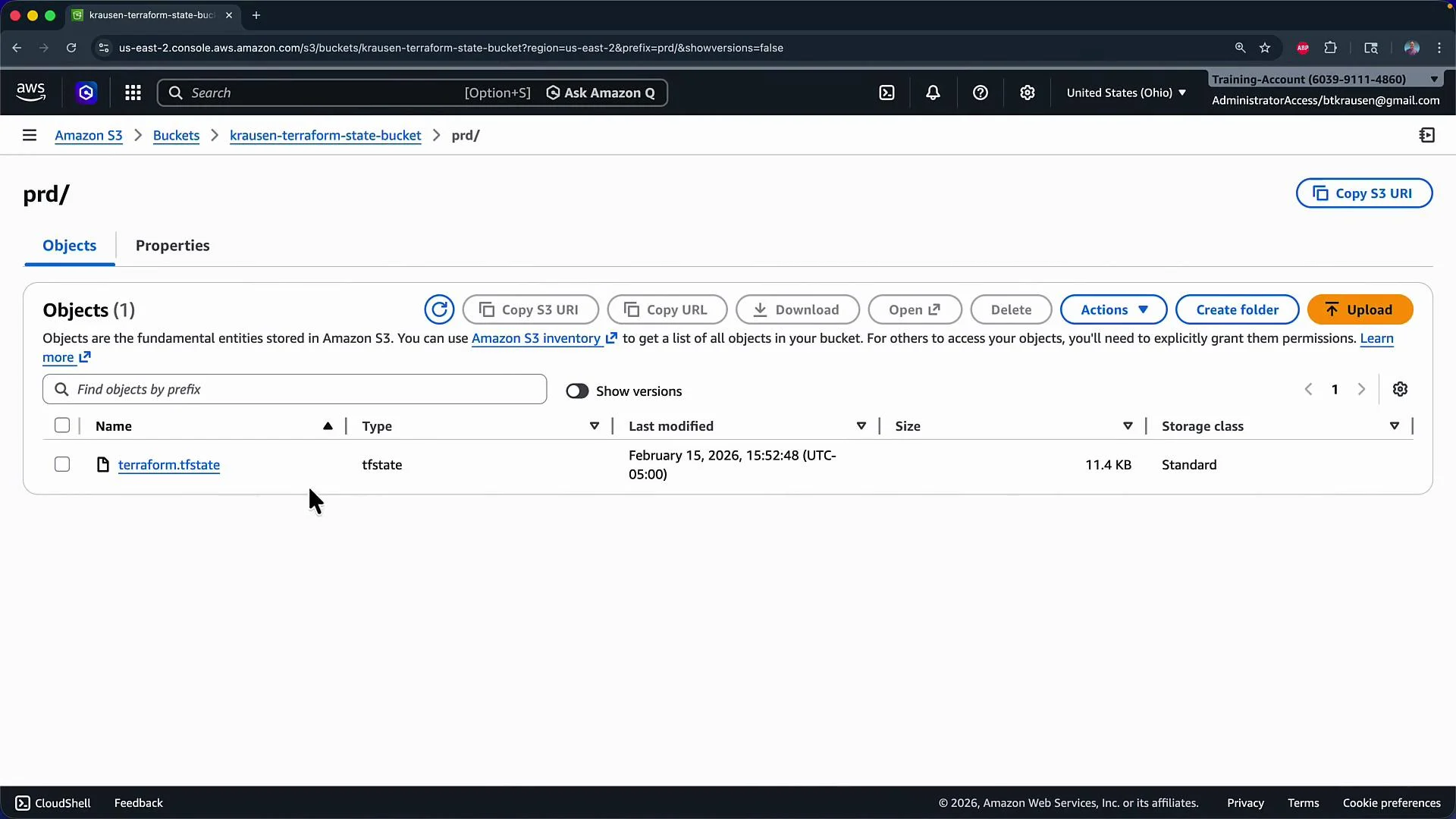Go to Amazon S3 breadcrumb
This screenshot has height=819, width=1456.
tap(89, 135)
